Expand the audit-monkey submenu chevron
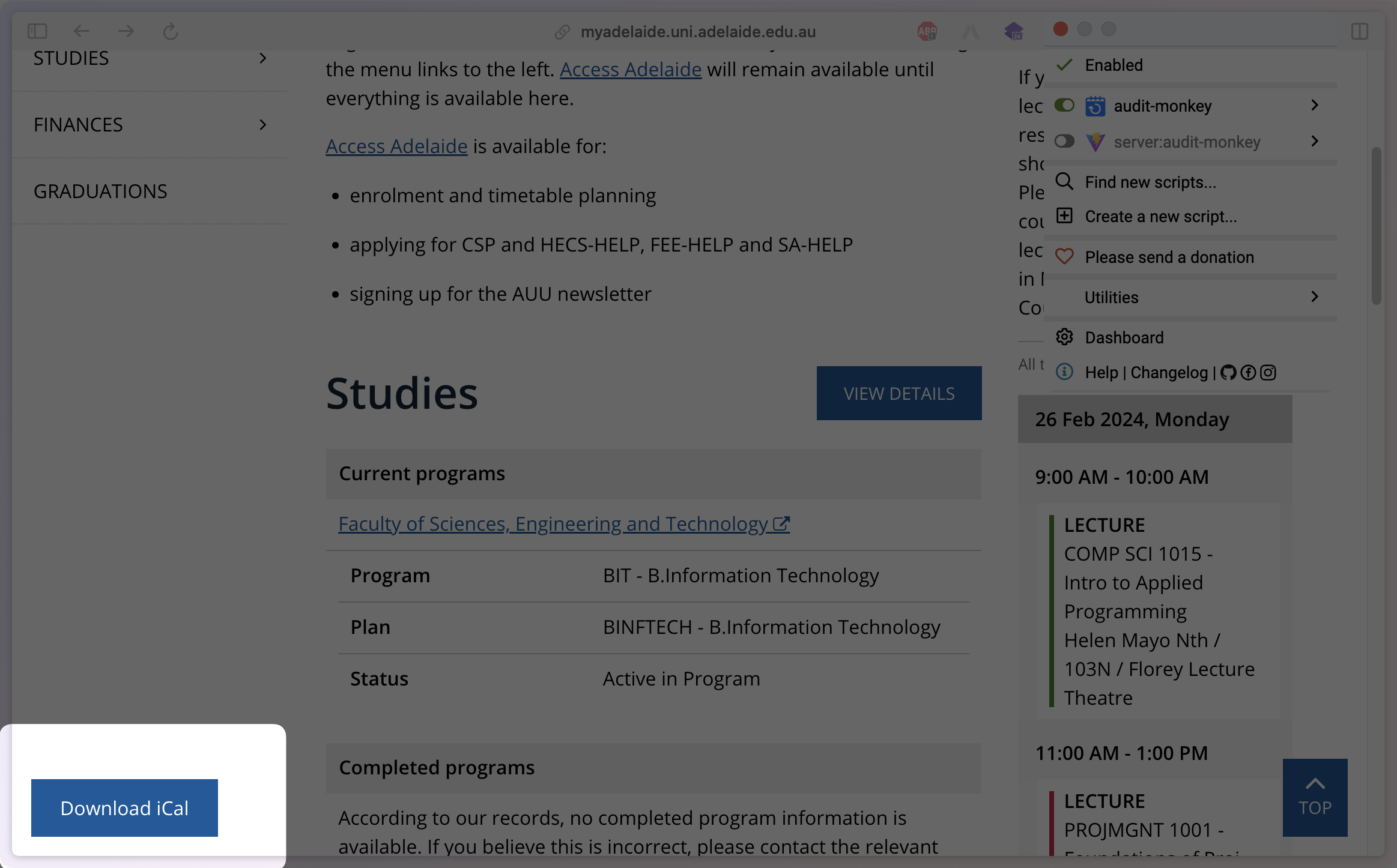The height and width of the screenshot is (868, 1397). (x=1315, y=106)
